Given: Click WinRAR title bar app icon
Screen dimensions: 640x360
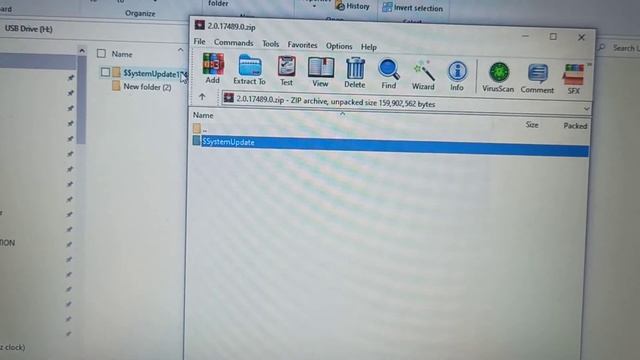Looking at the screenshot, I should click(200, 25).
